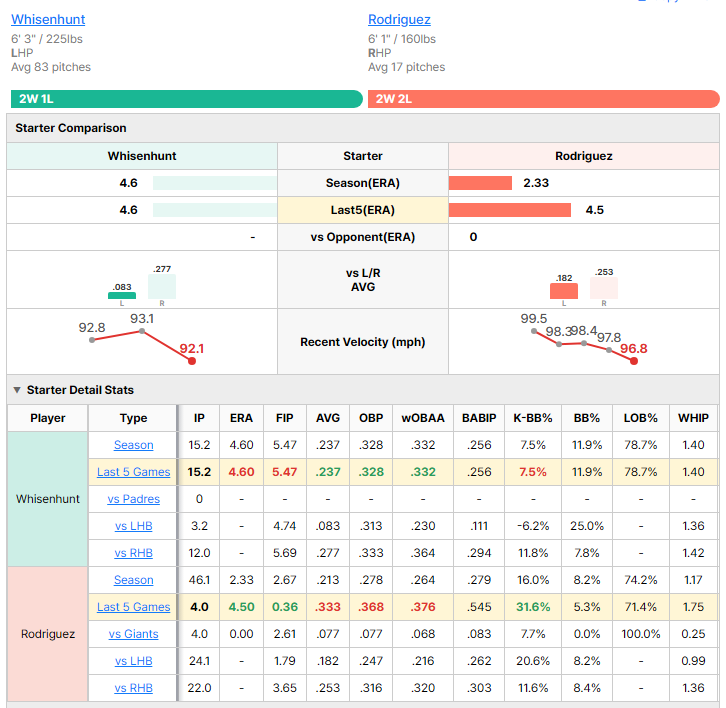
Task: Open Rodriguez's Season stats link
Action: 133,580
